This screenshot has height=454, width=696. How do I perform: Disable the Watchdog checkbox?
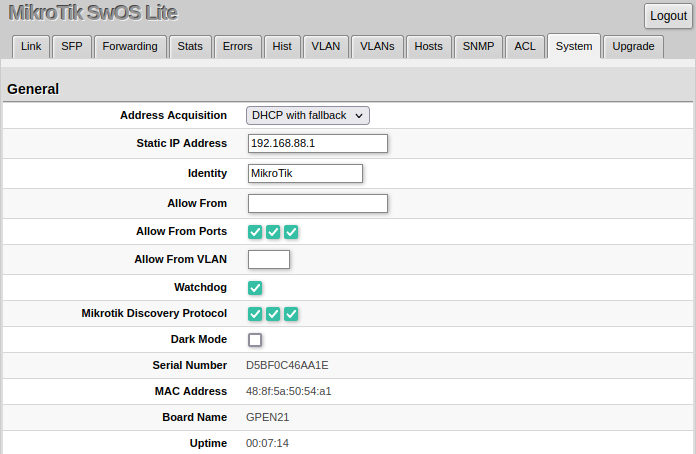255,288
